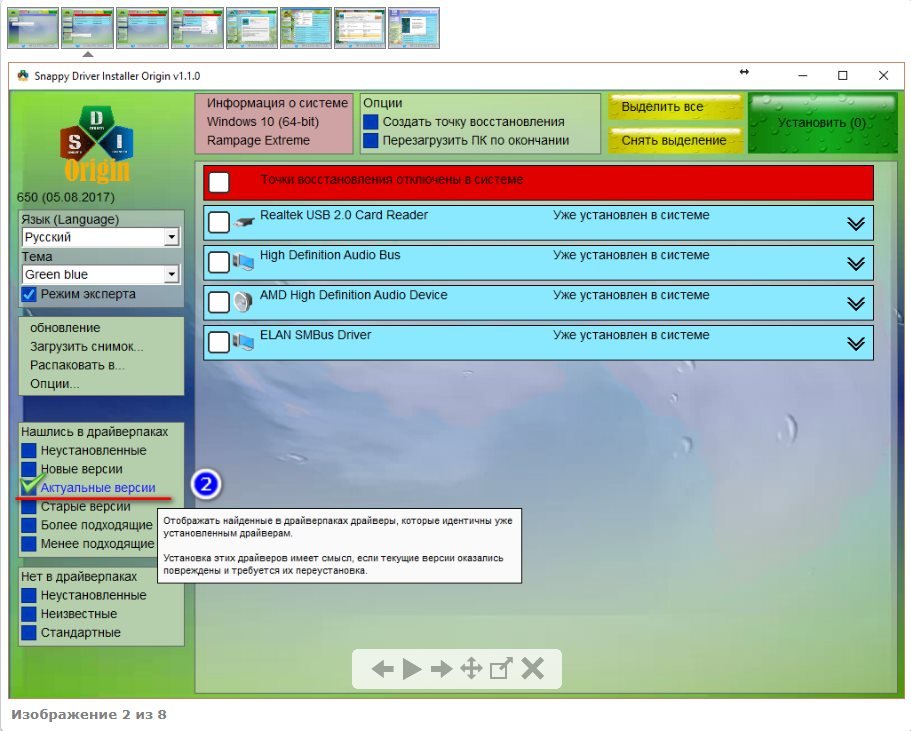Click the AMD High Definition Audio speaker icon
This screenshot has width=911, height=731.
tap(244, 302)
